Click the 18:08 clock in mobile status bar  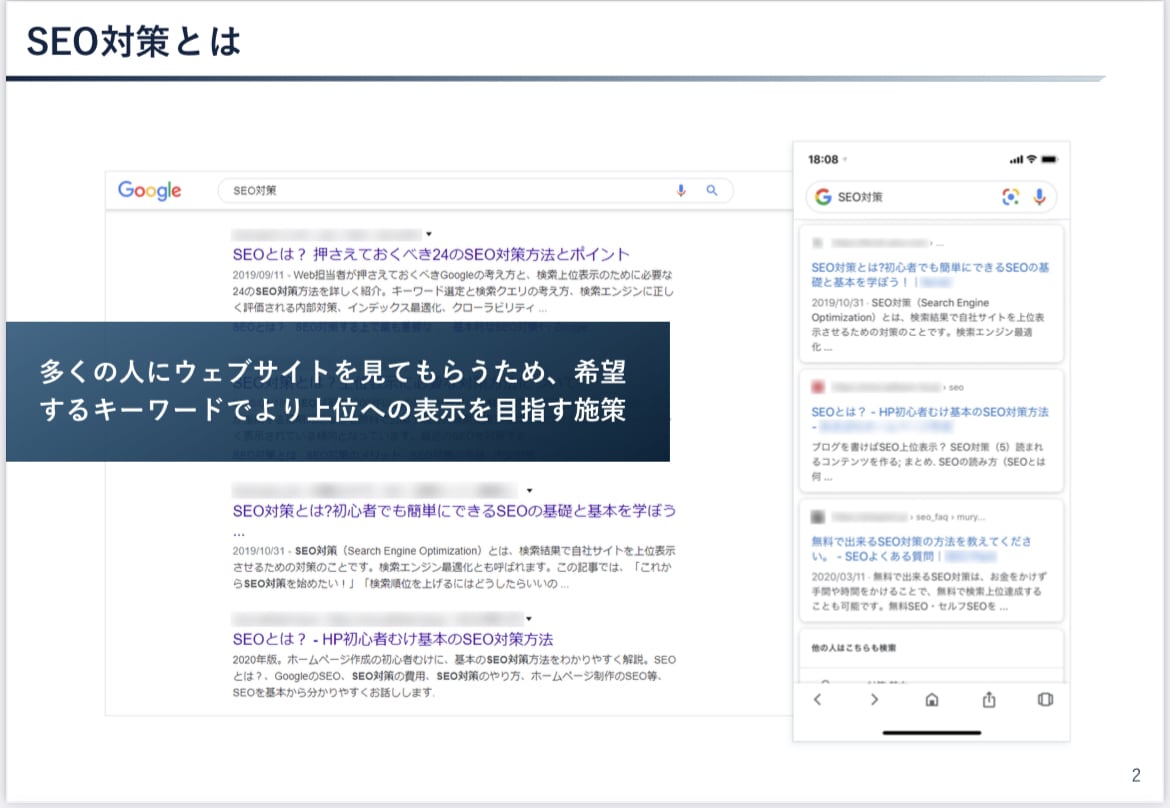coord(823,160)
